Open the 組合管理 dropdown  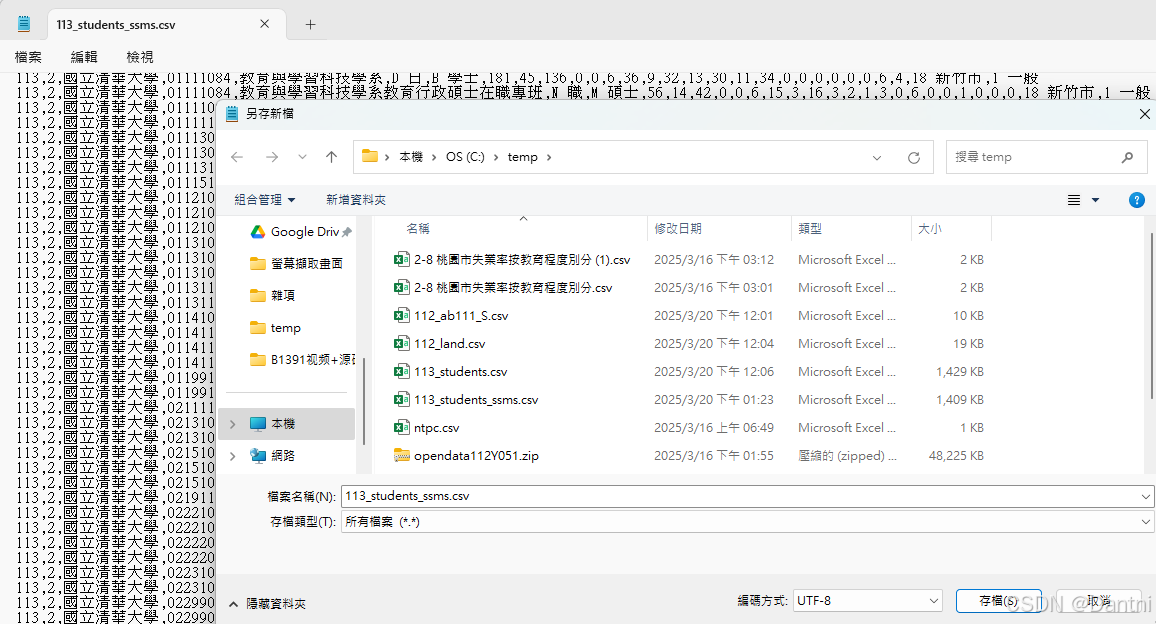(265, 200)
